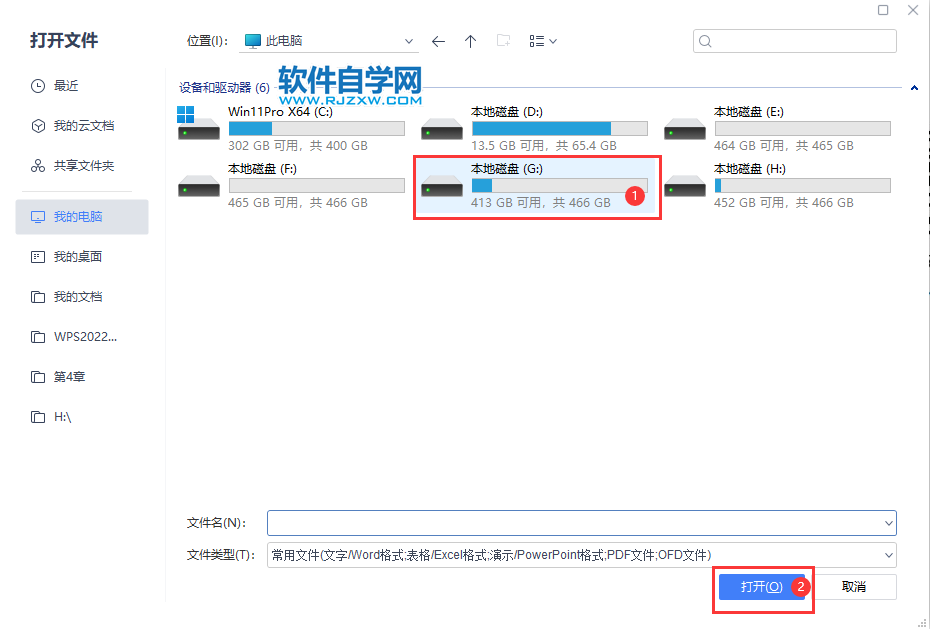This screenshot has height=629, width=930.
Task: Open the 最近 (Recent) sidebar item
Action: tap(65, 85)
